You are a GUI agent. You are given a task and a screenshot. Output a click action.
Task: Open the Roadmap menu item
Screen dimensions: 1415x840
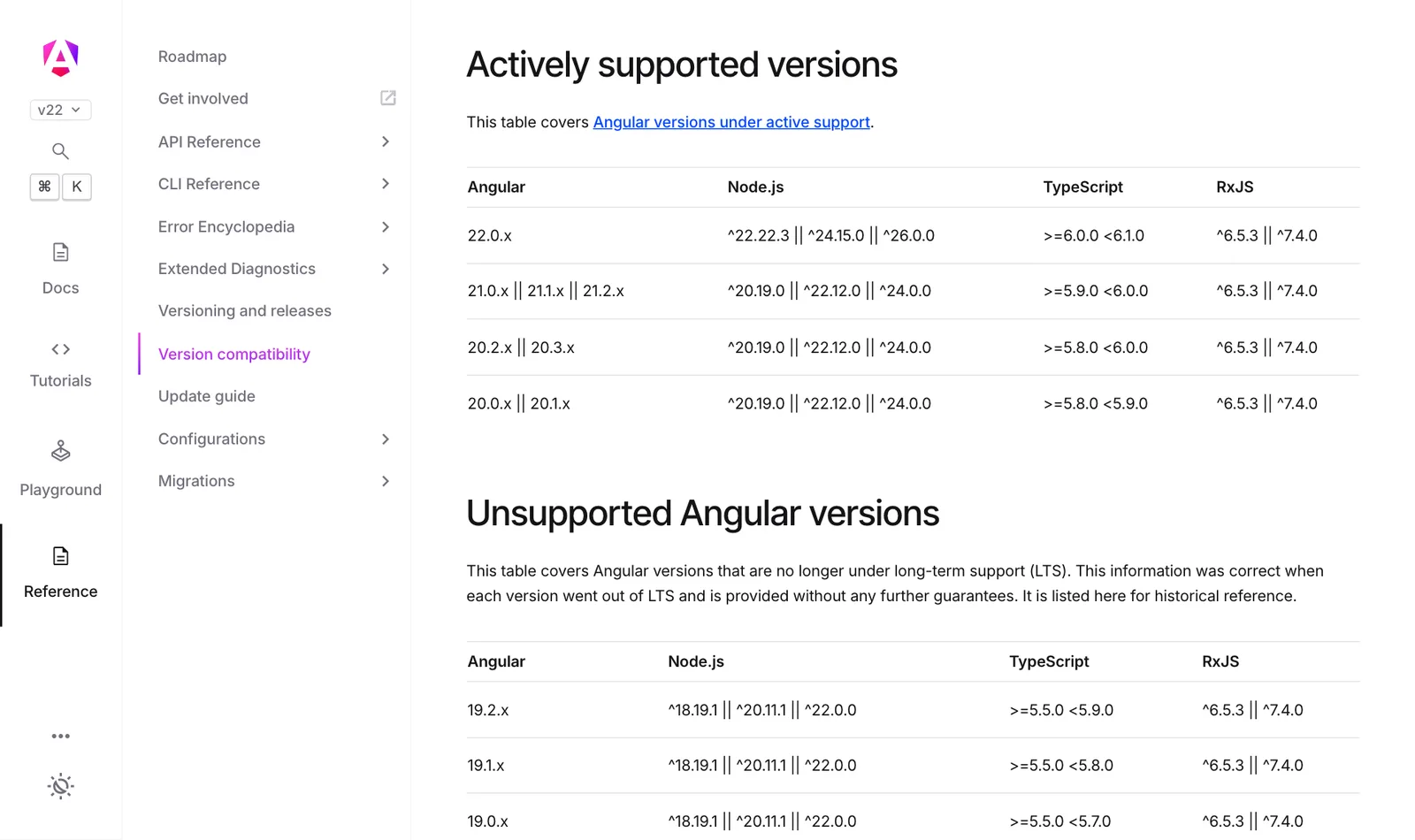(x=192, y=57)
